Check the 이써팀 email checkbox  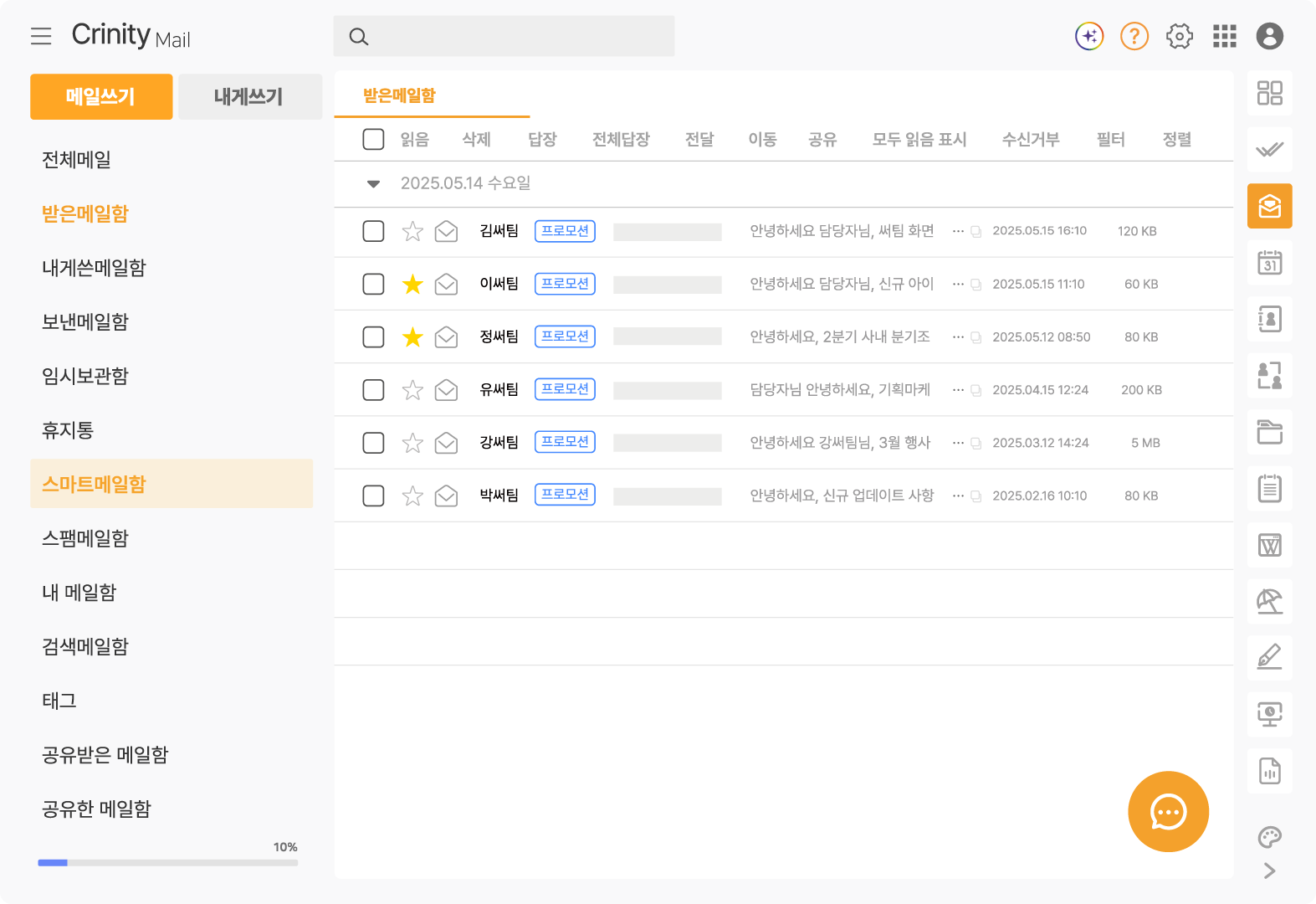click(373, 284)
